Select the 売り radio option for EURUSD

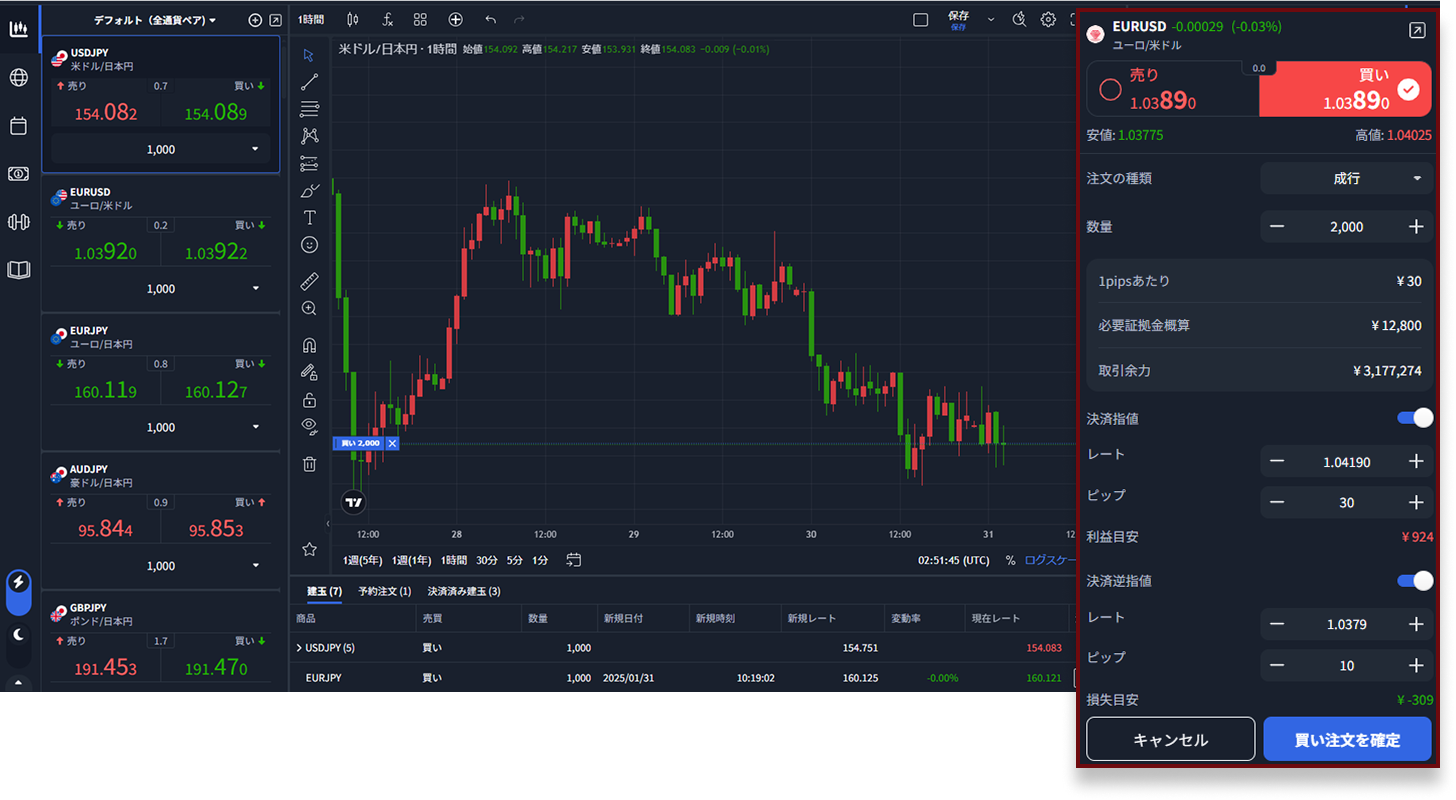[1110, 90]
